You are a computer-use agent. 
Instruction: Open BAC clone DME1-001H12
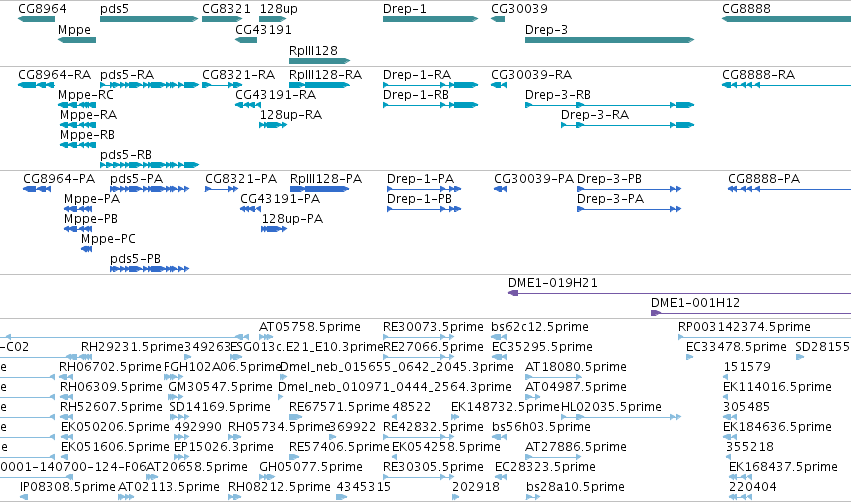click(x=751, y=313)
